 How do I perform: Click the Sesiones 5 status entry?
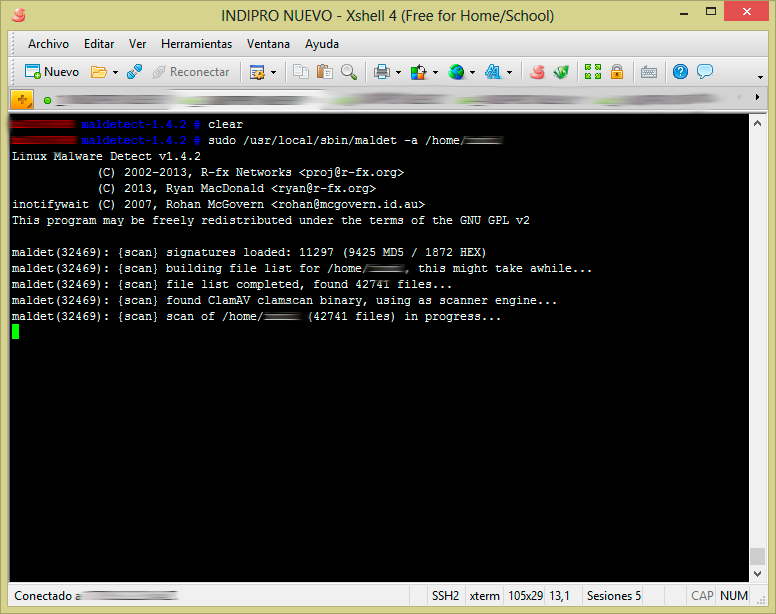(x=614, y=596)
